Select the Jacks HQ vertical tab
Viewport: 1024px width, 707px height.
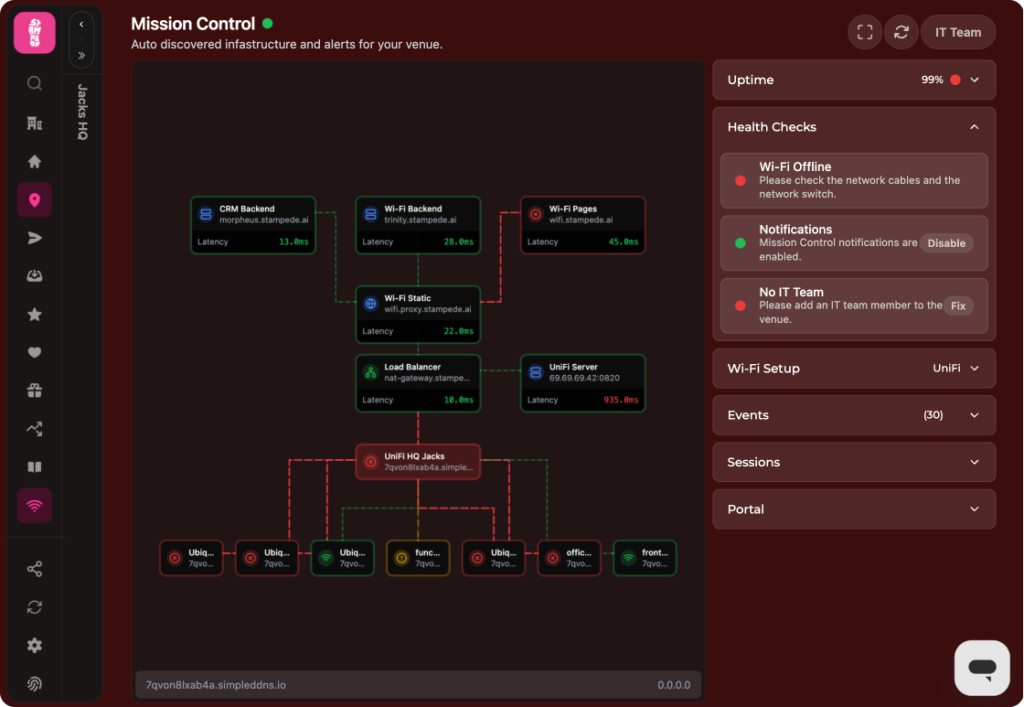pyautogui.click(x=82, y=112)
